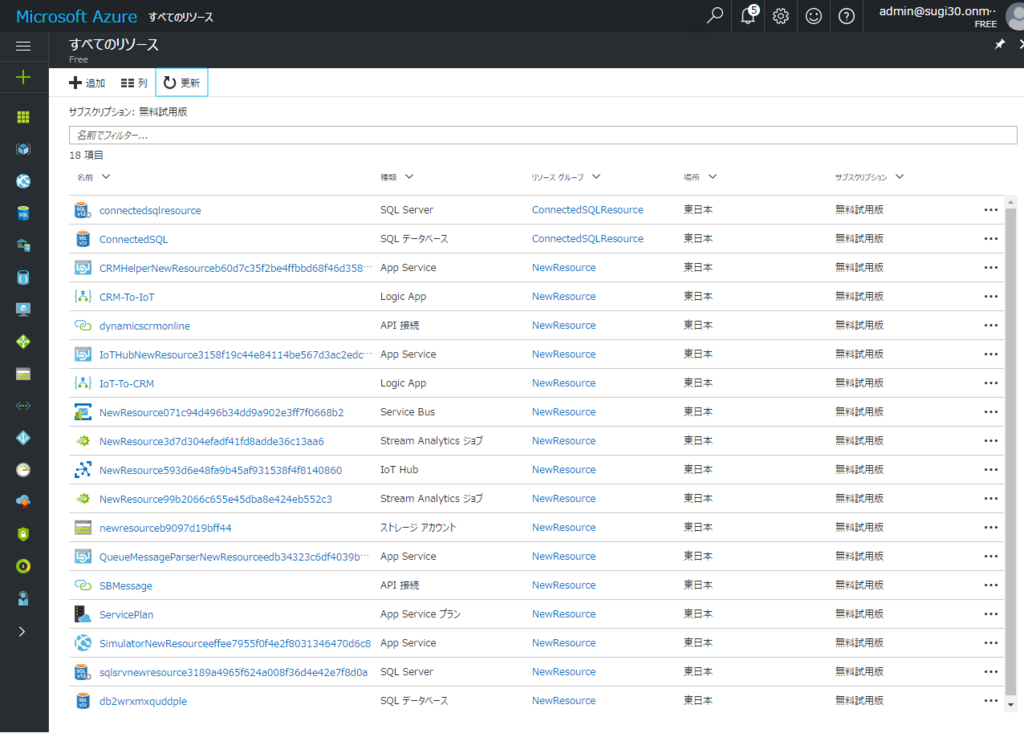The image size is (1024, 733).
Task: Open the storage accounts icon in sidebar
Action: (24, 374)
